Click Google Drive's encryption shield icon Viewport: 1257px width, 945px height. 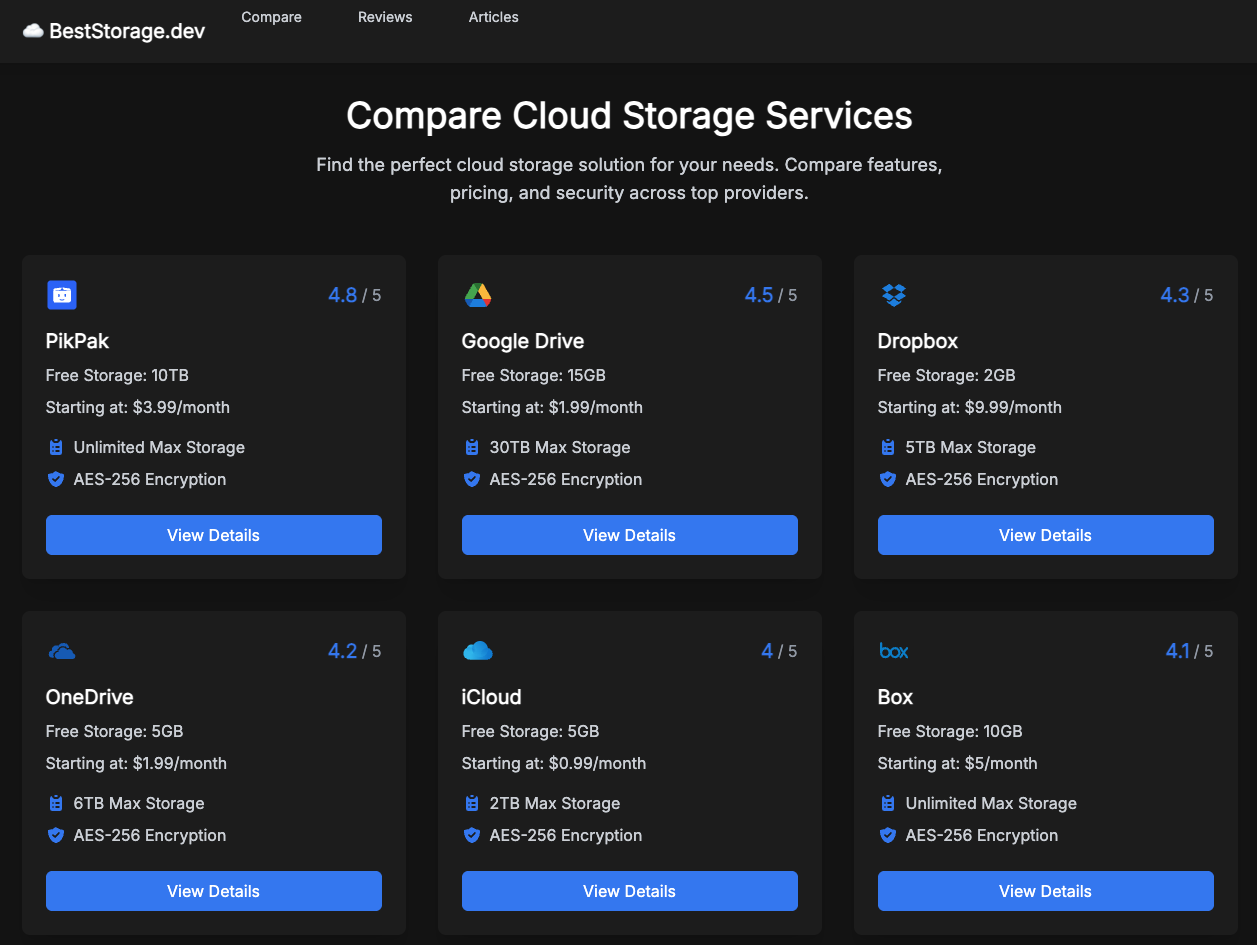(472, 479)
